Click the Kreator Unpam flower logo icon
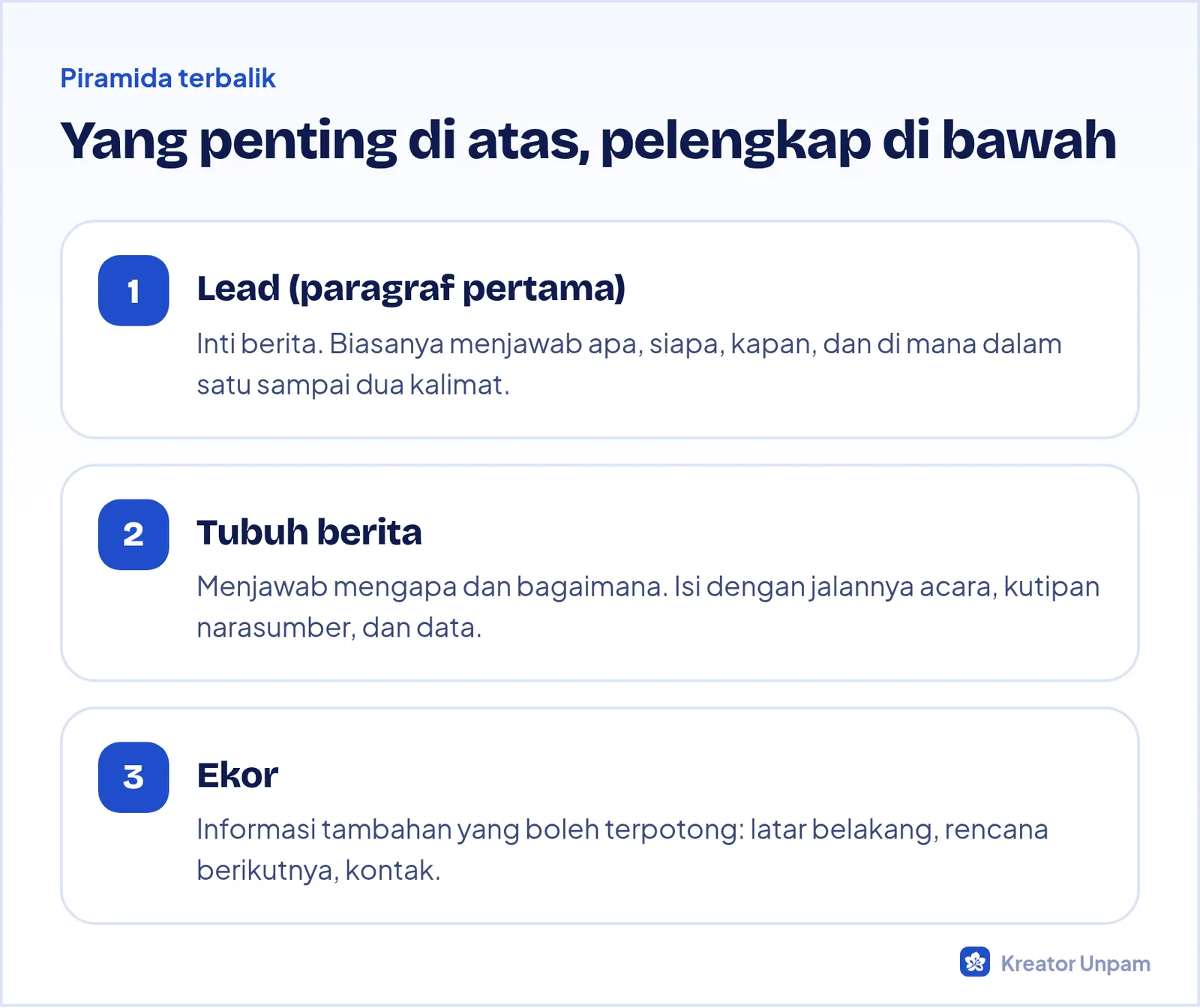This screenshot has width=1200, height=1008. 974,962
